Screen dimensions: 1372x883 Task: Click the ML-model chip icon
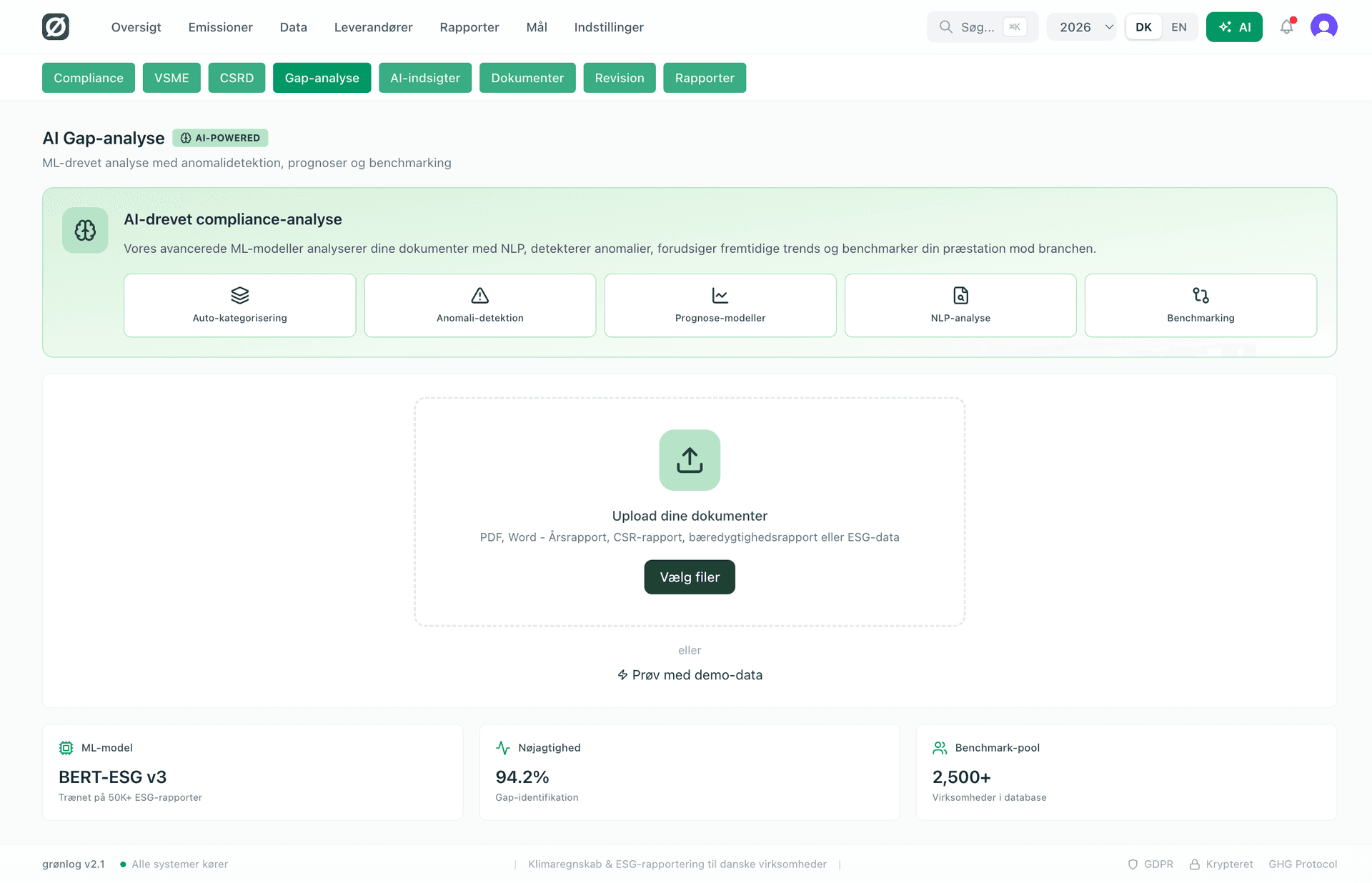click(66, 747)
